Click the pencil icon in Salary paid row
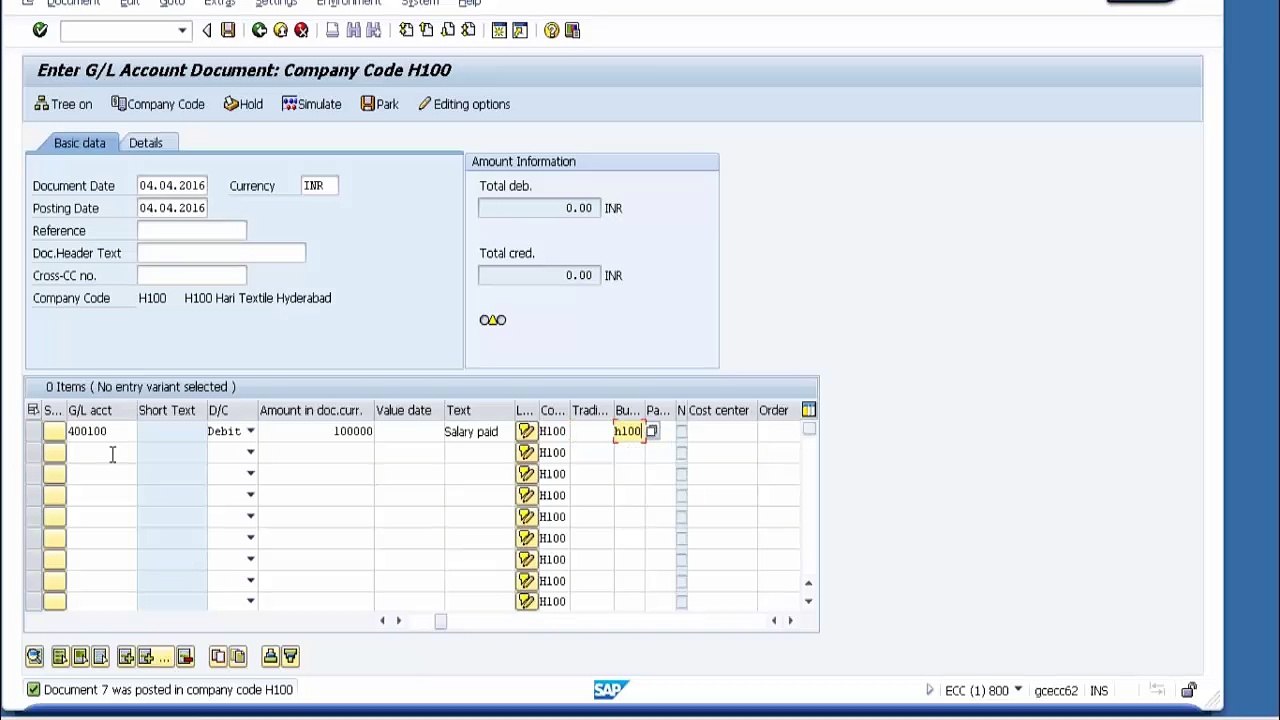Image resolution: width=1280 pixels, height=720 pixels. [527, 431]
